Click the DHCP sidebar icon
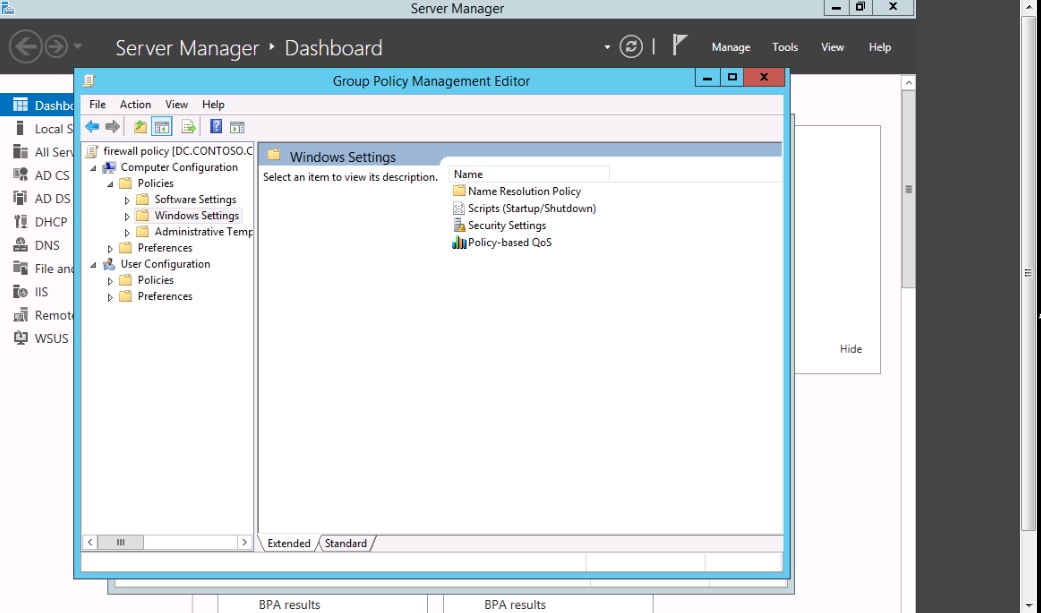The image size is (1041, 613). pyautogui.click(x=21, y=222)
